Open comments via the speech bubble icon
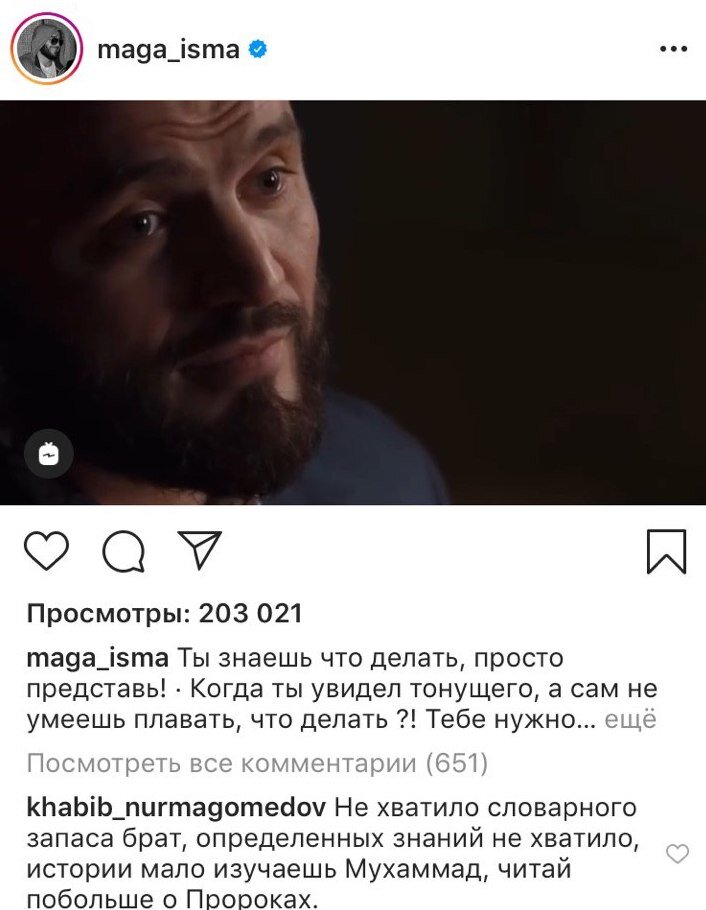Screen dimensions: 706x910 [x=124, y=551]
